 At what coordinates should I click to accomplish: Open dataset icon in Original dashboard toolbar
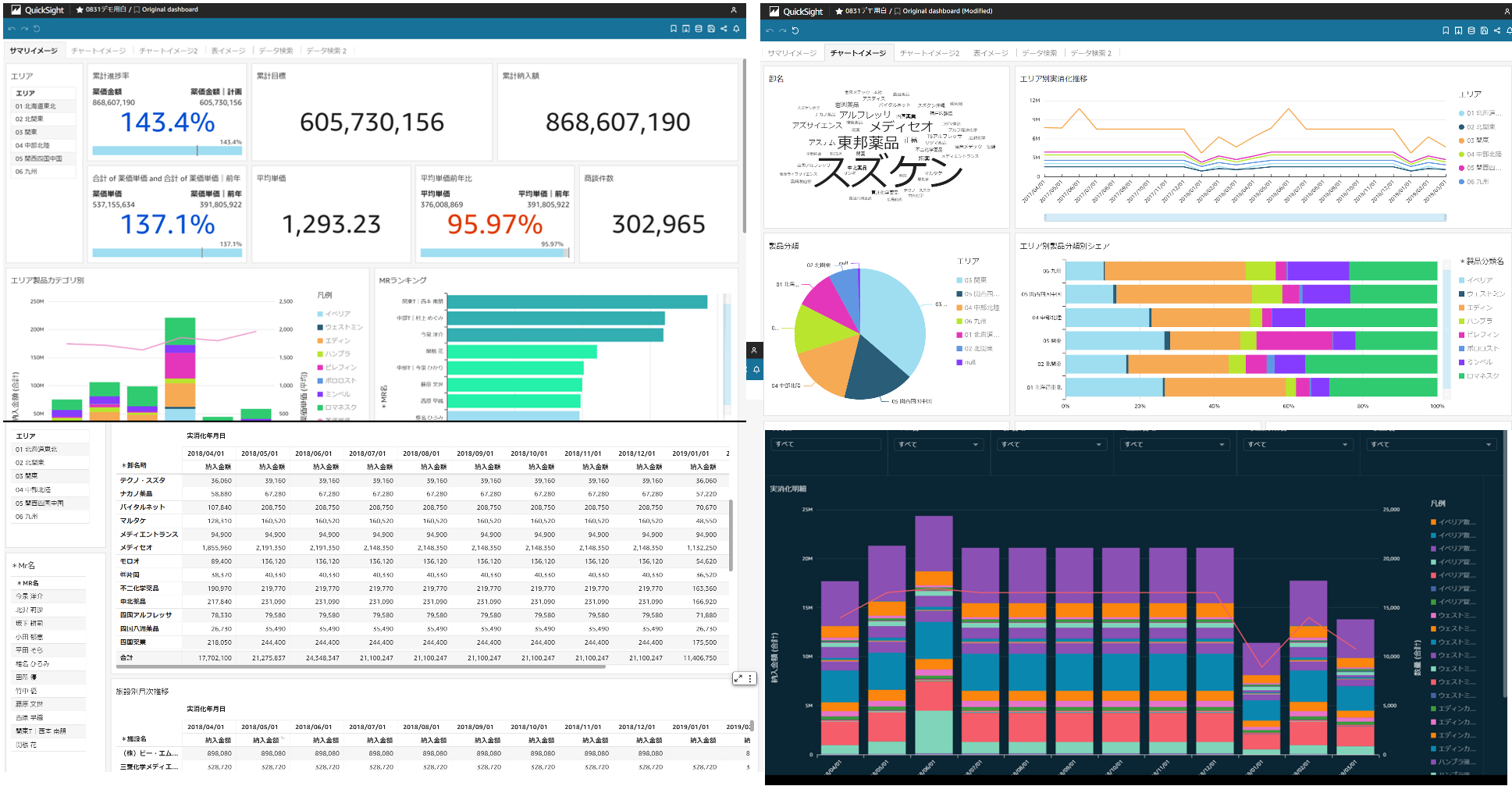tap(699, 29)
